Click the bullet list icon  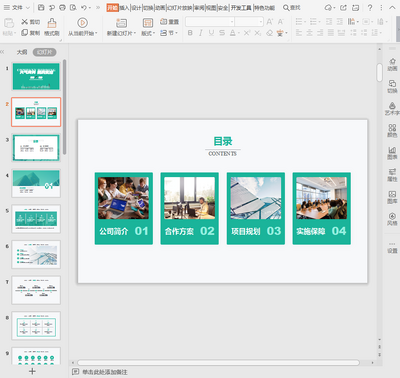click(299, 22)
